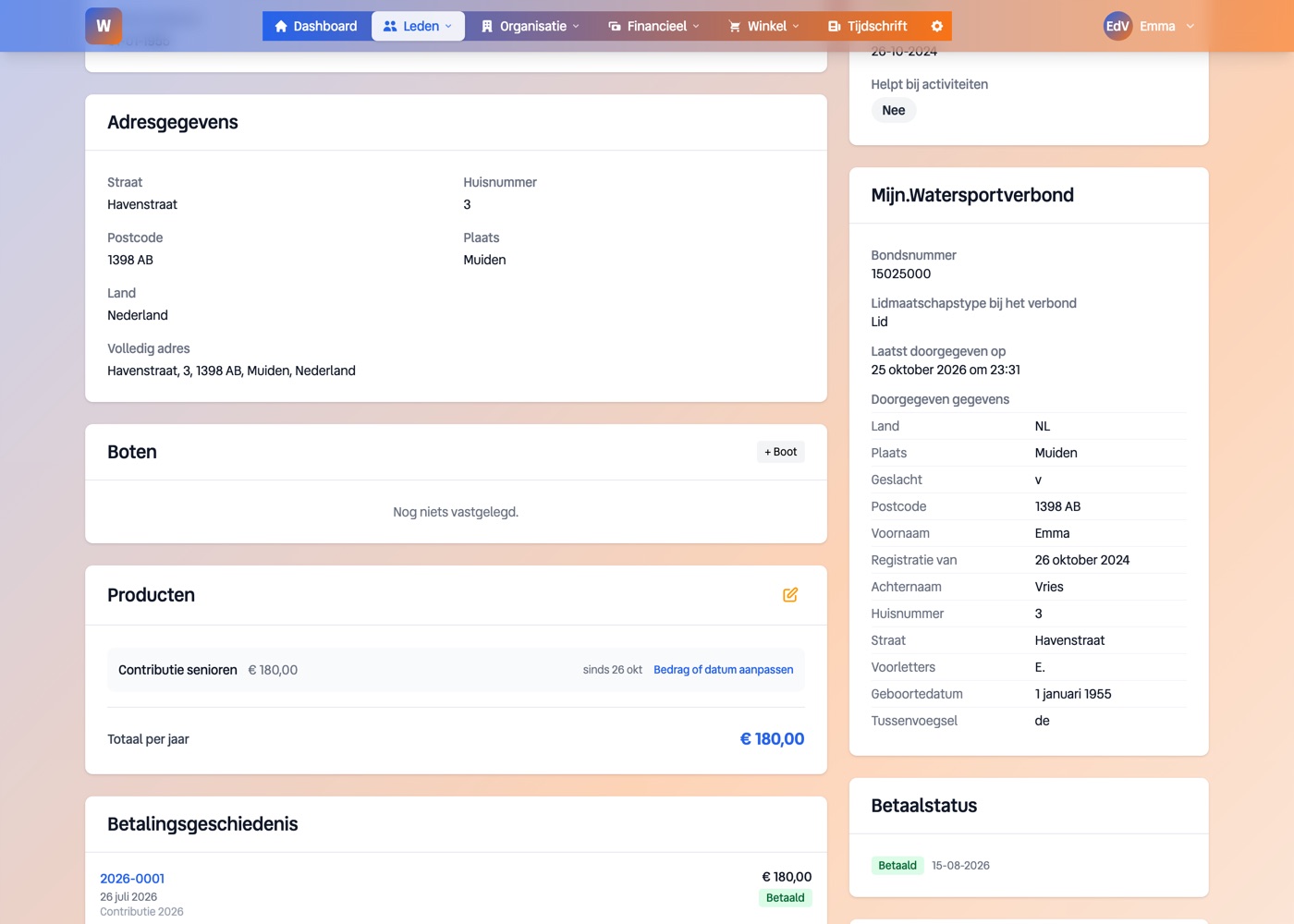
Task: Expand the Leden dropdown chevron
Action: pos(449,26)
